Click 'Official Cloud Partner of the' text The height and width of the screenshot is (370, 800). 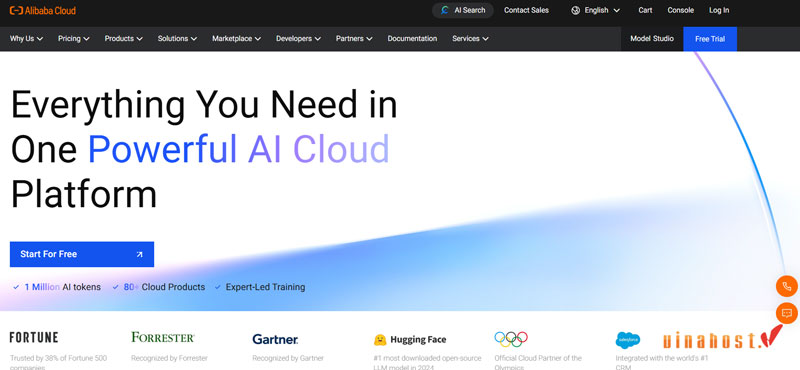(x=538, y=358)
